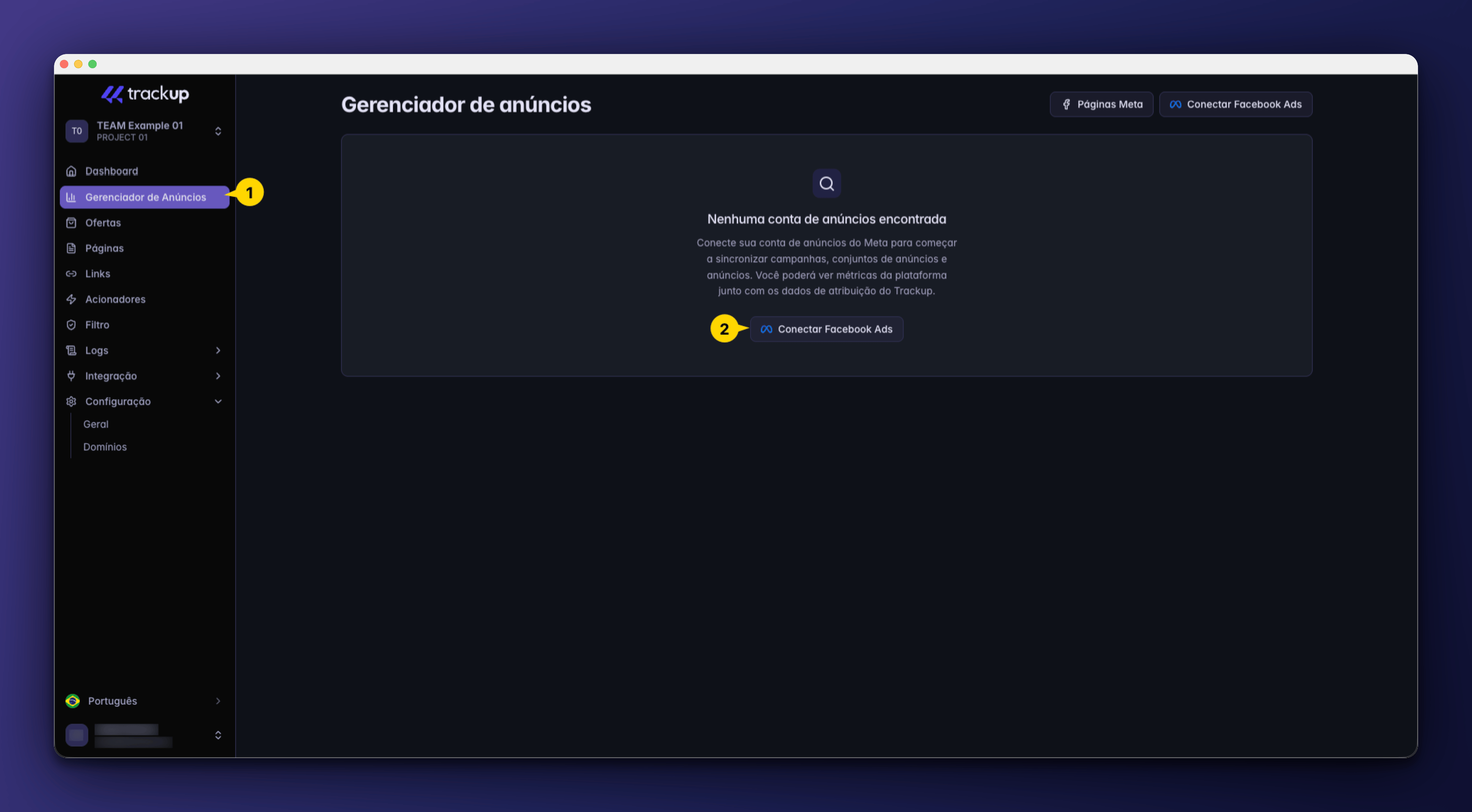Select Gerenciador de Anúncios in the sidebar

click(145, 197)
